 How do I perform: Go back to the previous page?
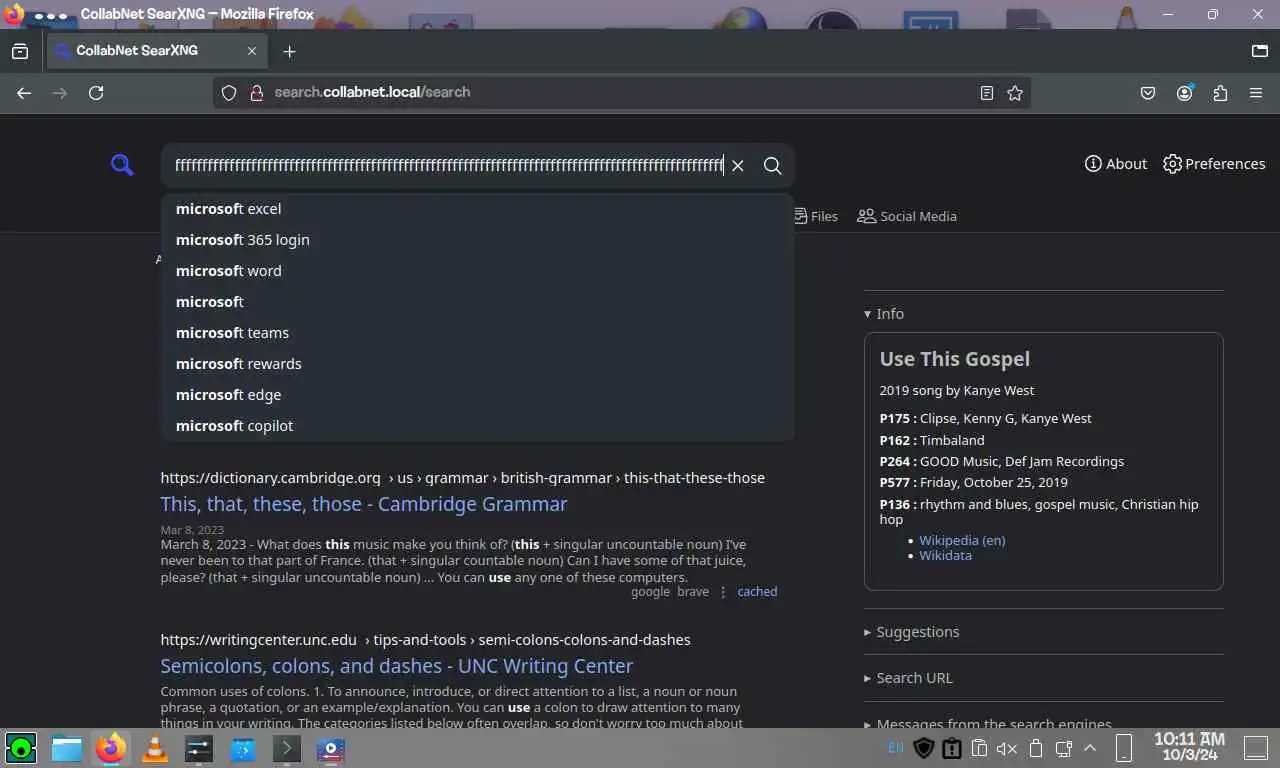click(x=24, y=93)
